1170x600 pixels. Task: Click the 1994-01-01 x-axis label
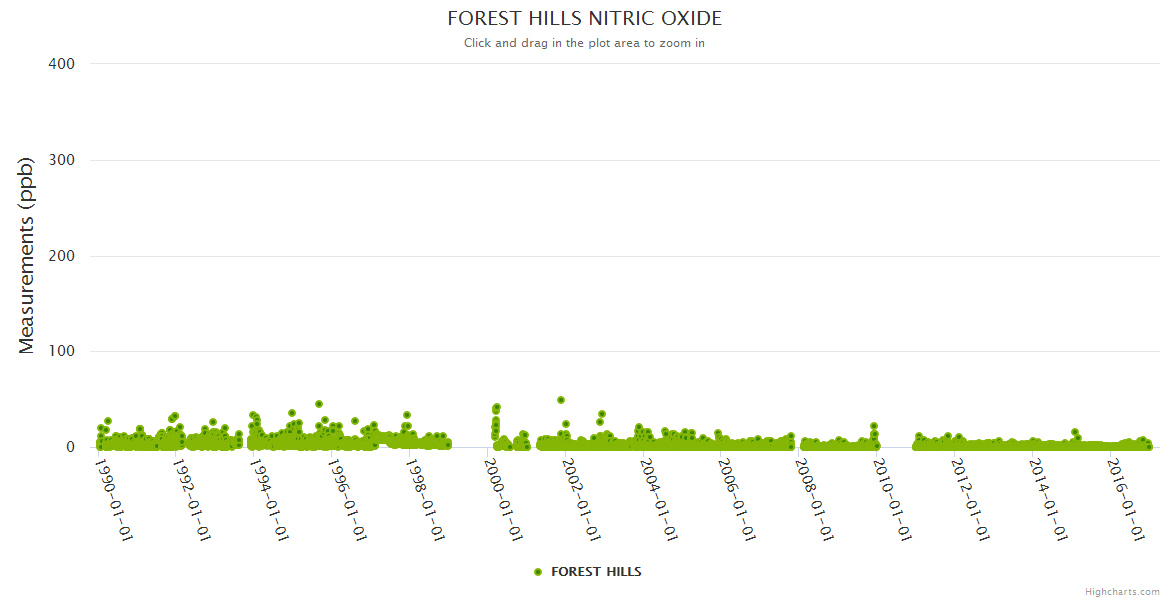click(x=270, y=500)
